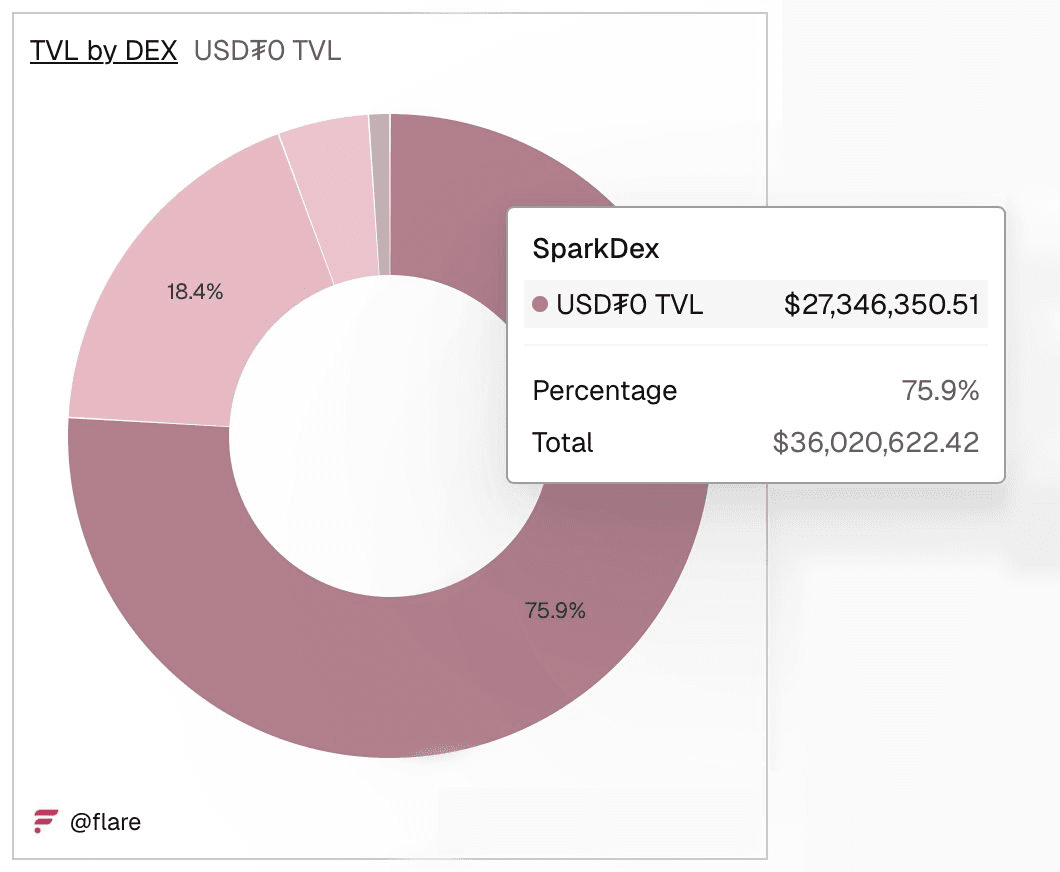Click the $27,346,350.51 value in tooltip

pos(881,304)
